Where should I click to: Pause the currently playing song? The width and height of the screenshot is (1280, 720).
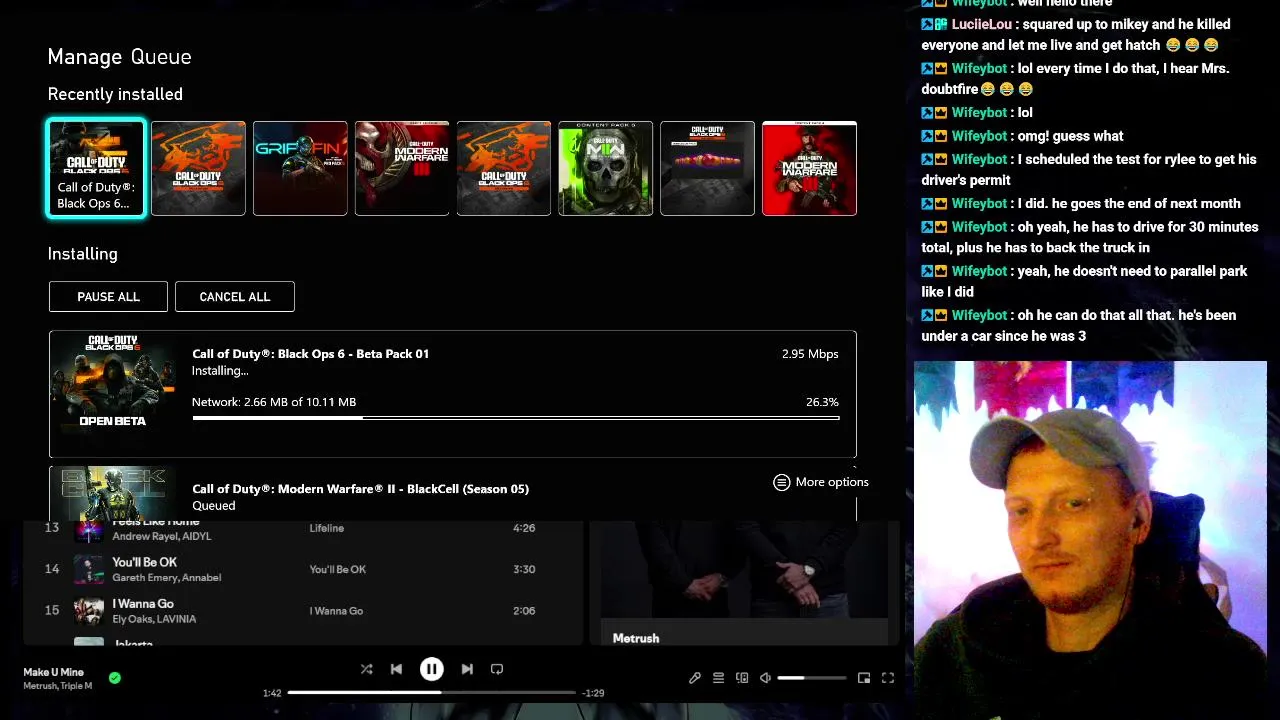pos(431,669)
